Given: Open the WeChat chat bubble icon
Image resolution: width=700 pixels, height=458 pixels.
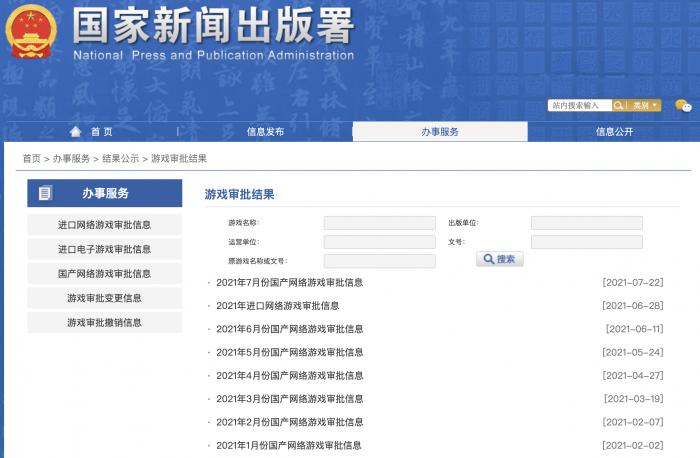Looking at the screenshot, I should coord(683,106).
